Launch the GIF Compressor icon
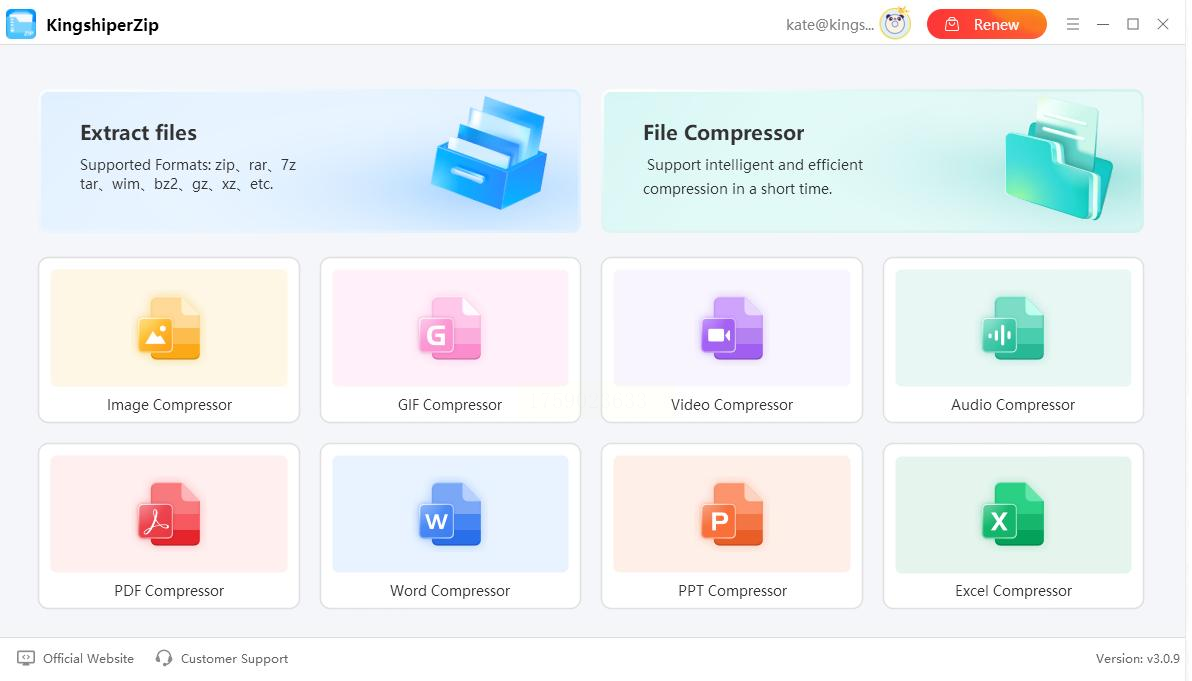This screenshot has height=681, width=1192. 450,328
